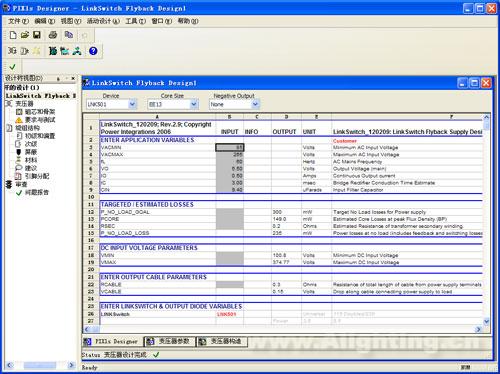Viewport: 500px width, 374px height.
Task: Click the DC INPUT VOLTAGE PARAMETERS heading
Action: click(x=149, y=248)
